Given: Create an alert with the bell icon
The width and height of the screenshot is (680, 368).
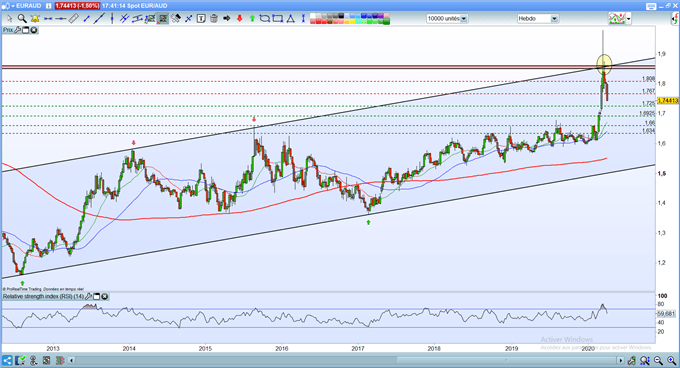Looking at the screenshot, I should (35, 19).
